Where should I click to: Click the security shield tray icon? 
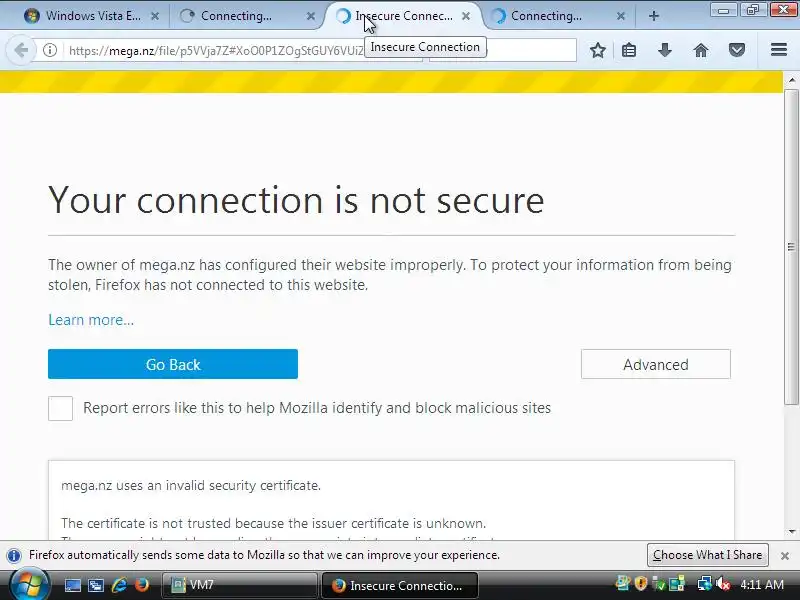(641, 584)
